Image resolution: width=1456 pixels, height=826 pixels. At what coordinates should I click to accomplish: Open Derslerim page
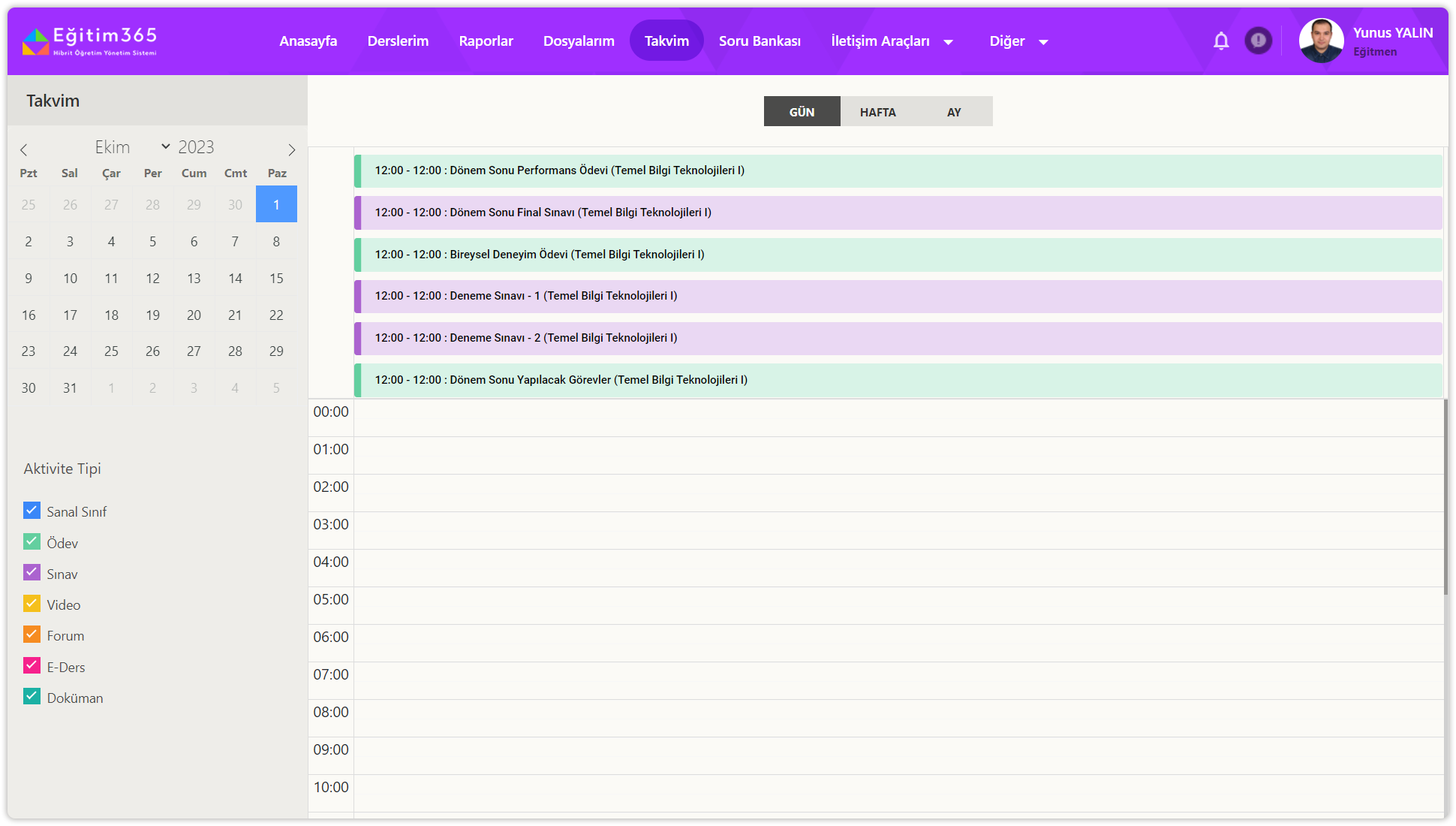click(x=398, y=41)
